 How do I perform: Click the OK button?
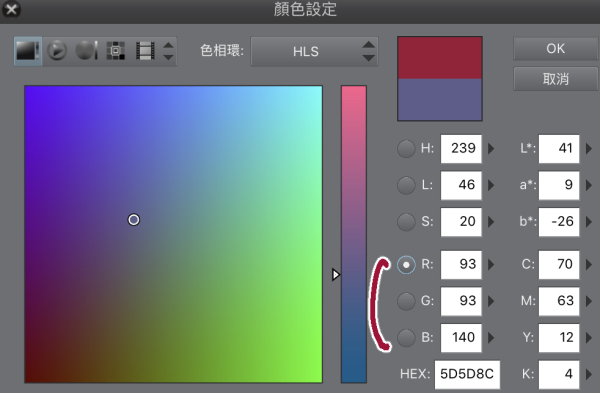pyautogui.click(x=555, y=49)
